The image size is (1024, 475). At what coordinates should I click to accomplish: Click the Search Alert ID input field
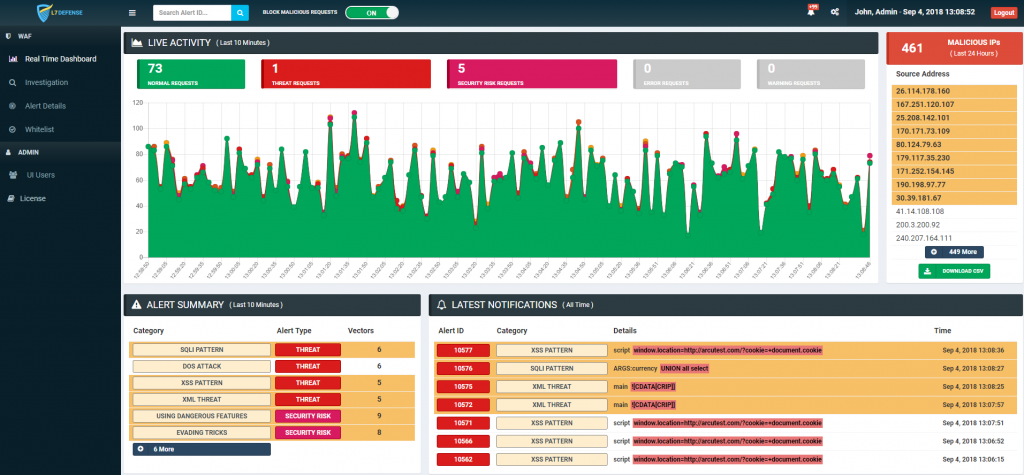click(193, 12)
